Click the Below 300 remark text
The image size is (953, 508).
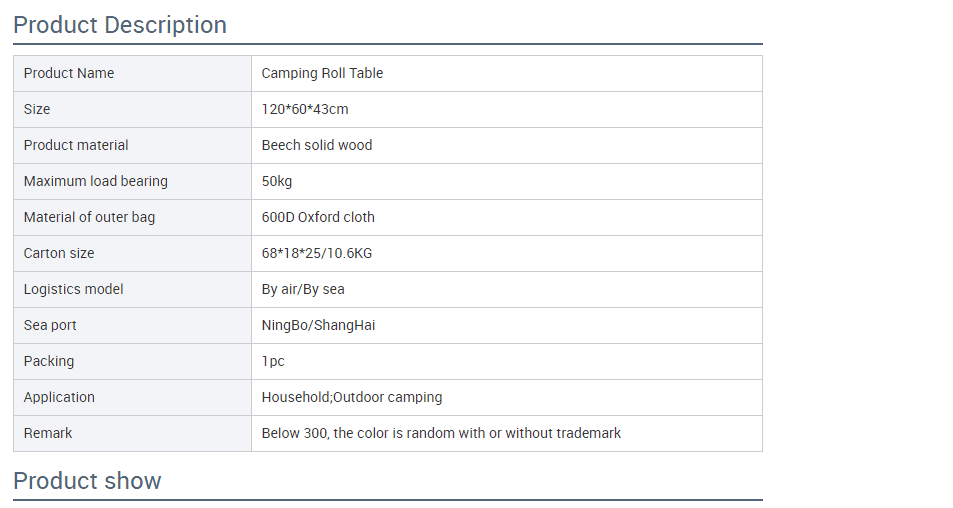(x=441, y=433)
